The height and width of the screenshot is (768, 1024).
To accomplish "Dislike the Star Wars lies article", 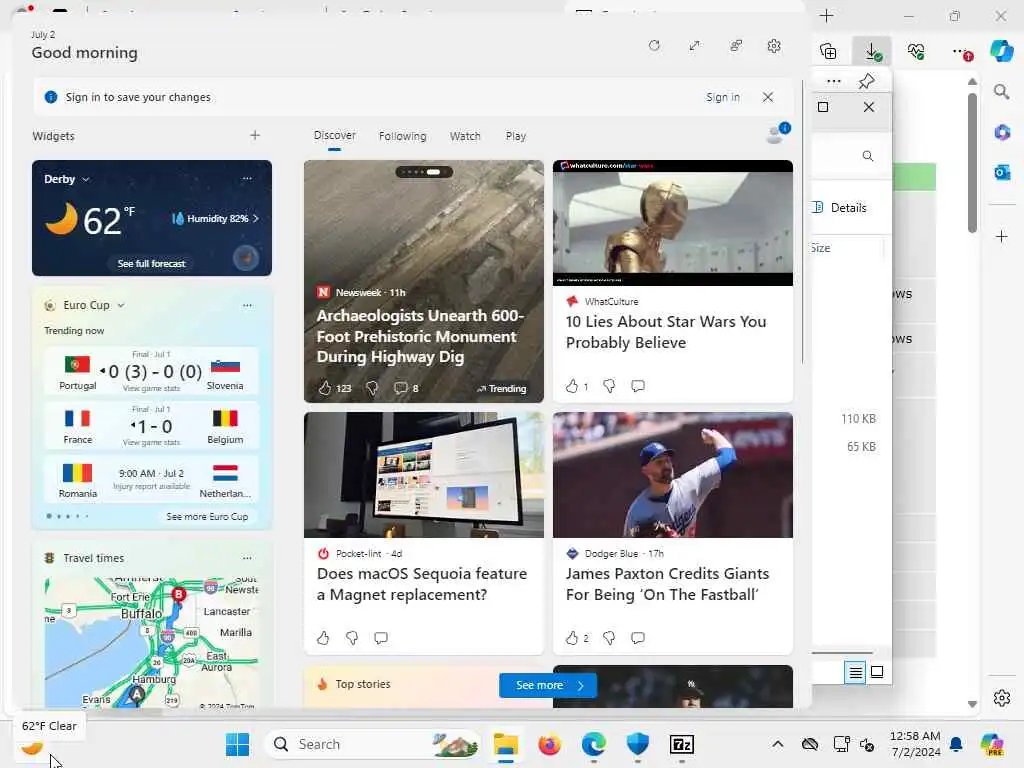I will tap(609, 386).
